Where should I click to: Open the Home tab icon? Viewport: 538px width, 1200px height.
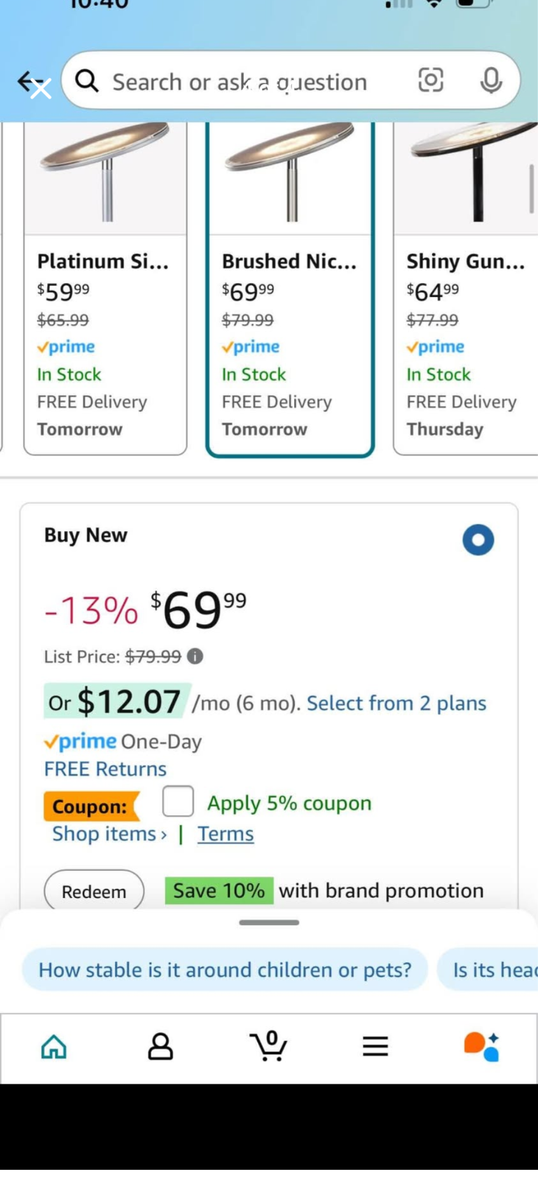(x=53, y=1046)
